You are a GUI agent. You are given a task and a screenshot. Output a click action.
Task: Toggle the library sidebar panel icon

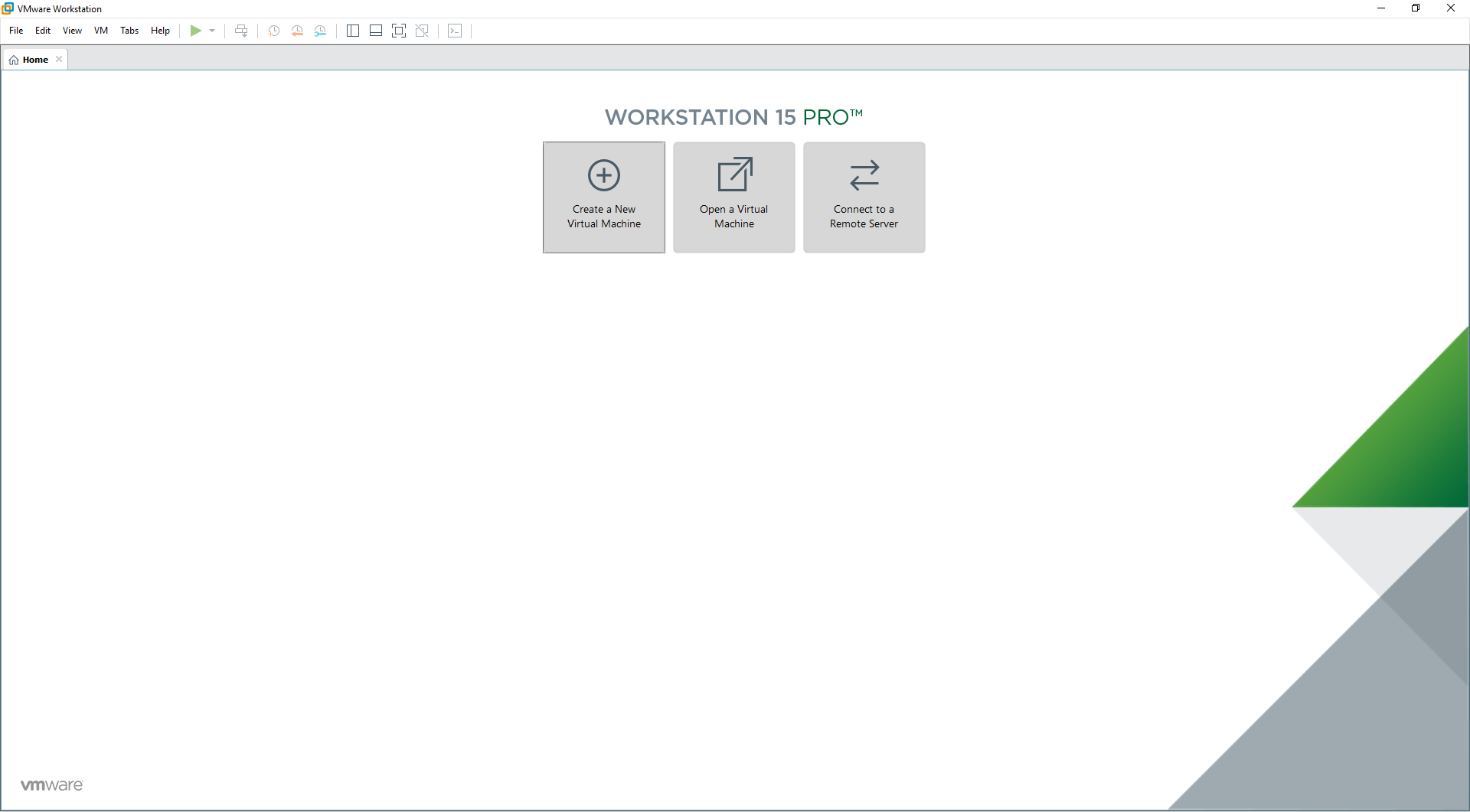[x=353, y=31]
